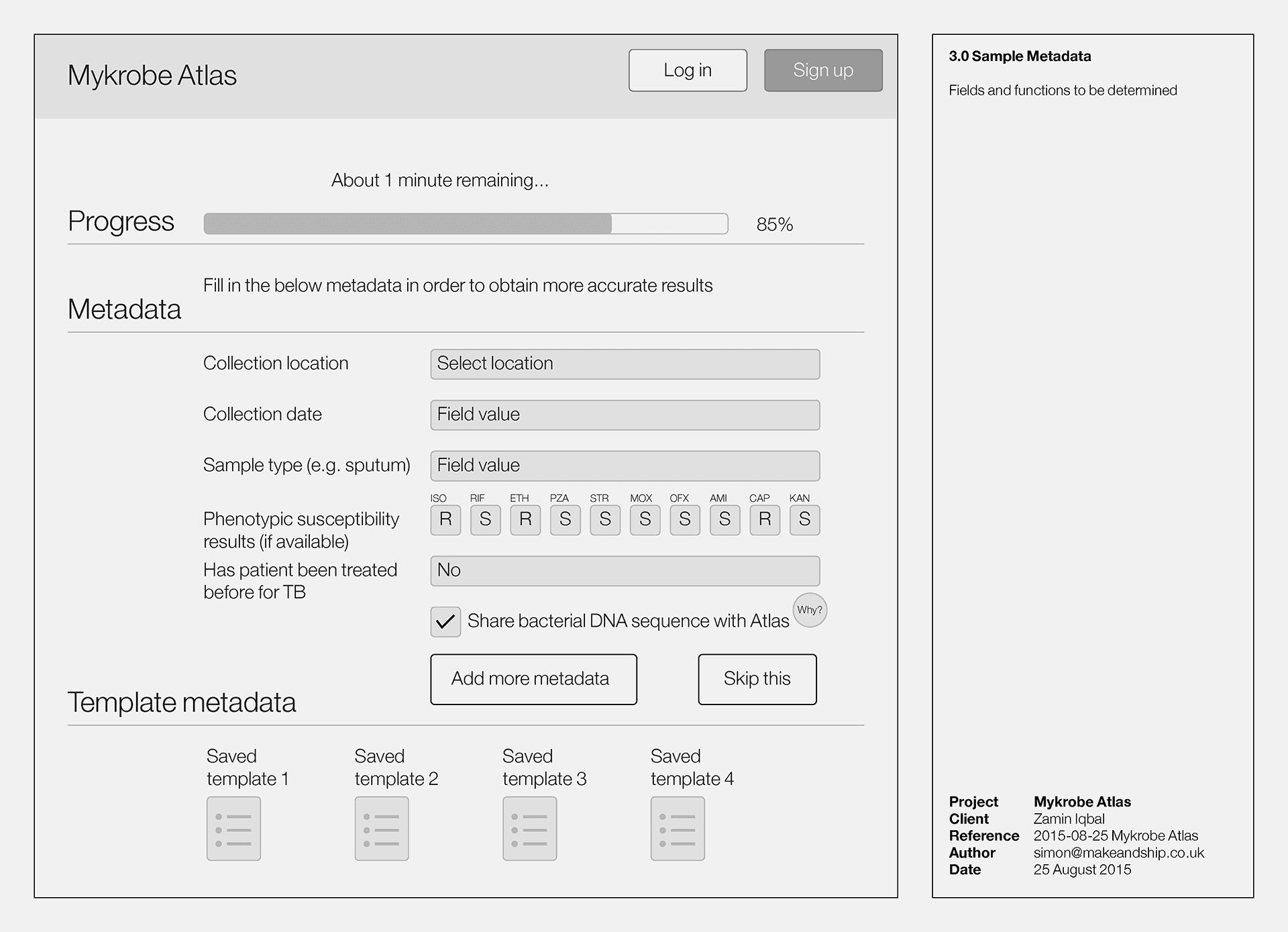Click the Saved template 1 label
The width and height of the screenshot is (1288, 932).
click(248, 768)
